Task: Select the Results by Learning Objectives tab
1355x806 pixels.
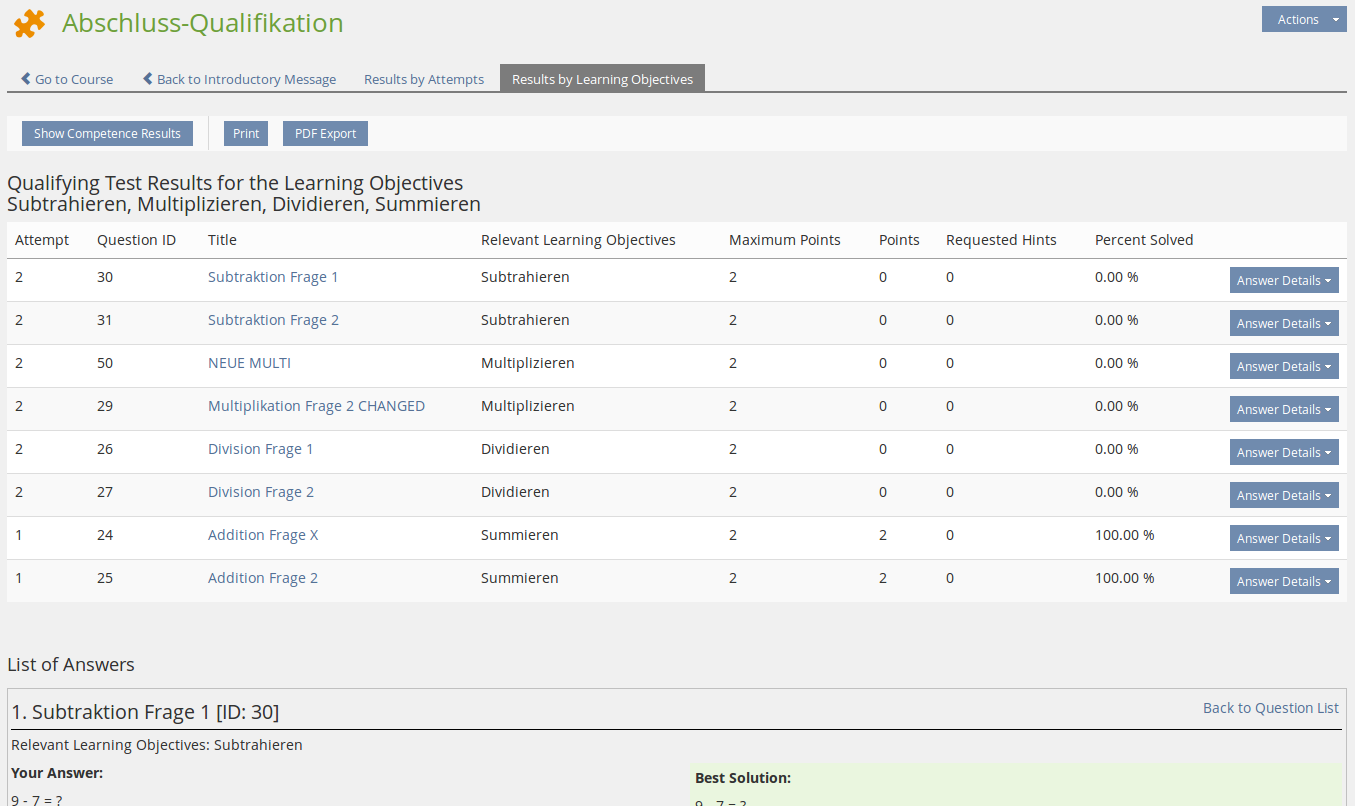Action: tap(602, 79)
